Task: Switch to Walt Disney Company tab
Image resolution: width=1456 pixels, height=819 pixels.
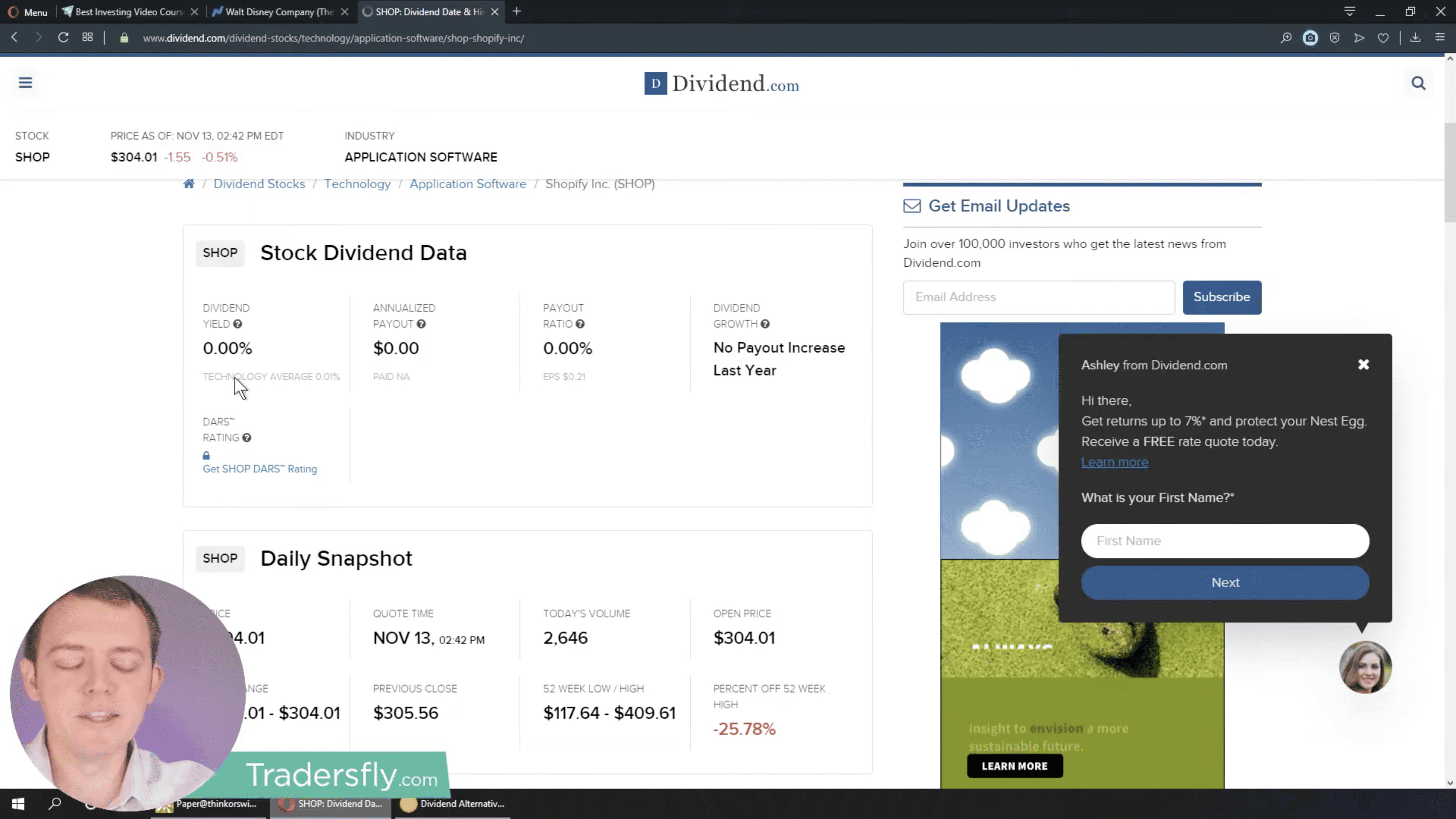Action: click(279, 12)
